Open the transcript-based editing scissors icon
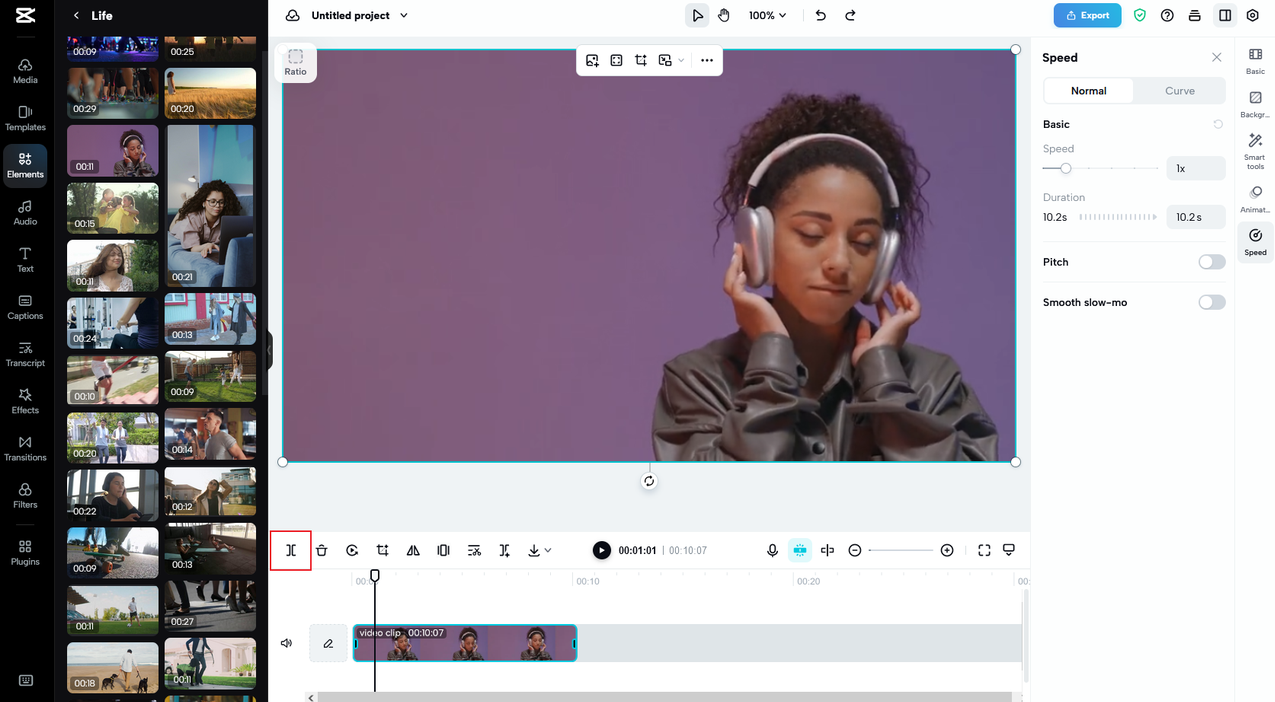The width and height of the screenshot is (1275, 702). click(474, 550)
